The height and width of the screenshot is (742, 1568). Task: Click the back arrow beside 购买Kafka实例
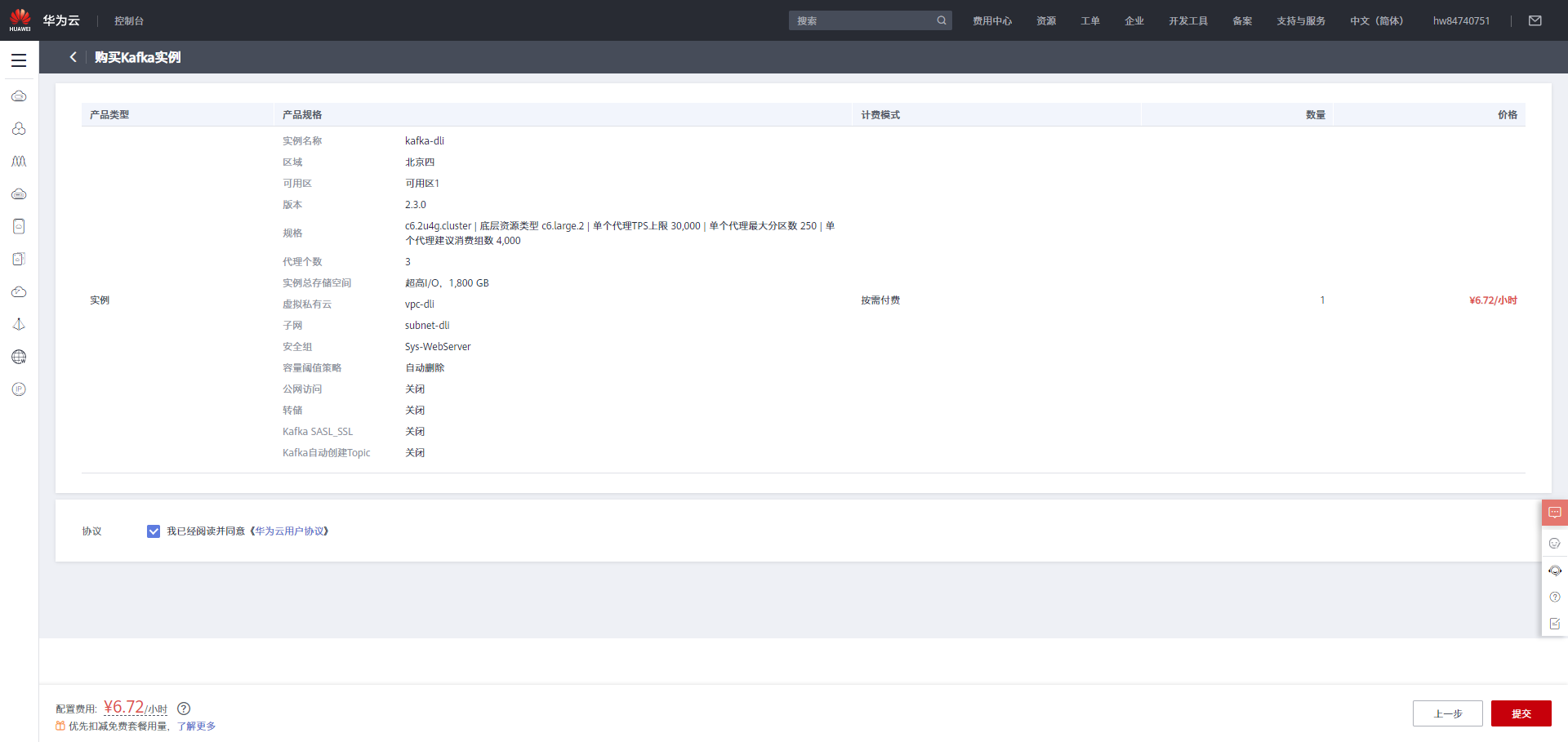point(73,57)
